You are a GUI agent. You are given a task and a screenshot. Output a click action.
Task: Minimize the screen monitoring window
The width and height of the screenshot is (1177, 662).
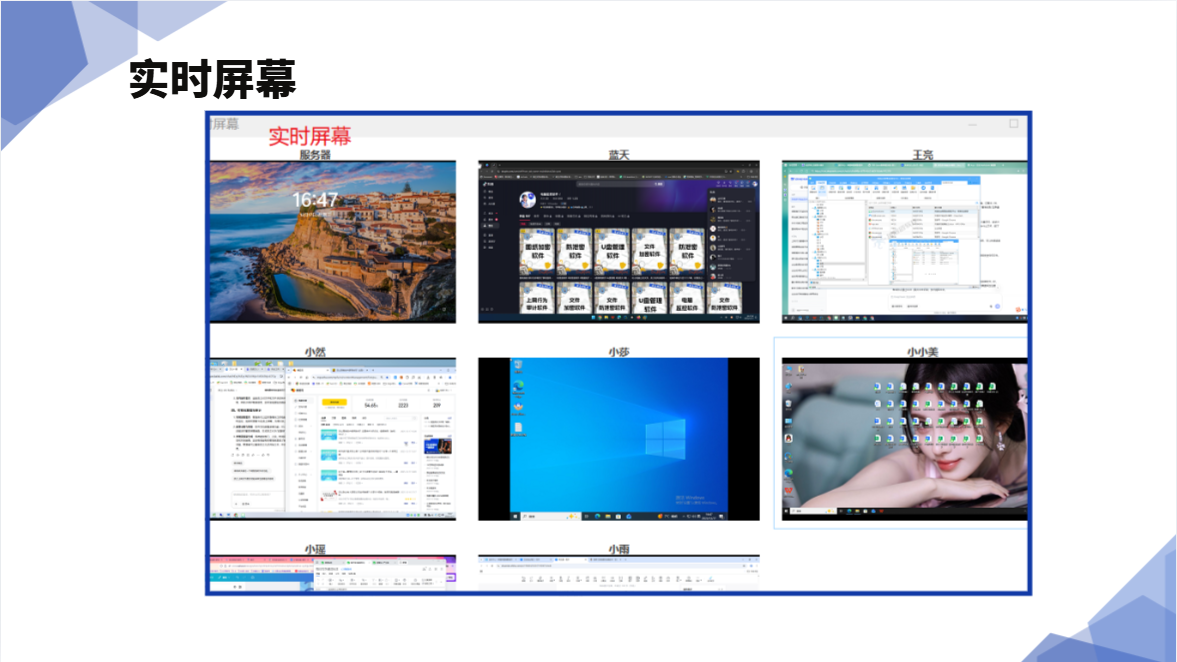click(973, 125)
